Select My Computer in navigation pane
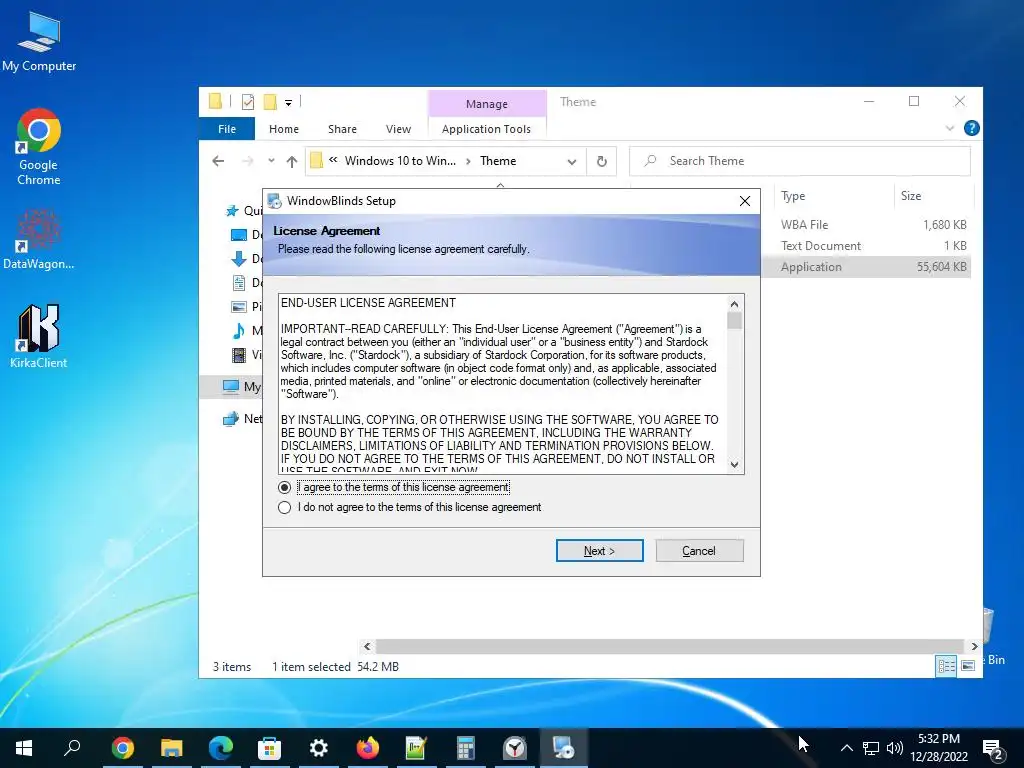Screen dimensions: 1024x768 click(x=241, y=387)
